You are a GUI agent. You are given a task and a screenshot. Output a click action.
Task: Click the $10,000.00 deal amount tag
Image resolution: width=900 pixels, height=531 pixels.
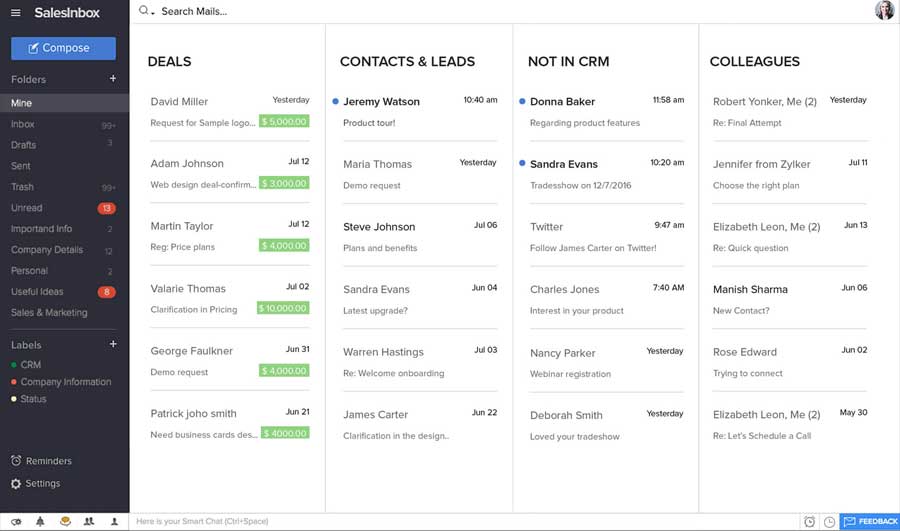283,309
